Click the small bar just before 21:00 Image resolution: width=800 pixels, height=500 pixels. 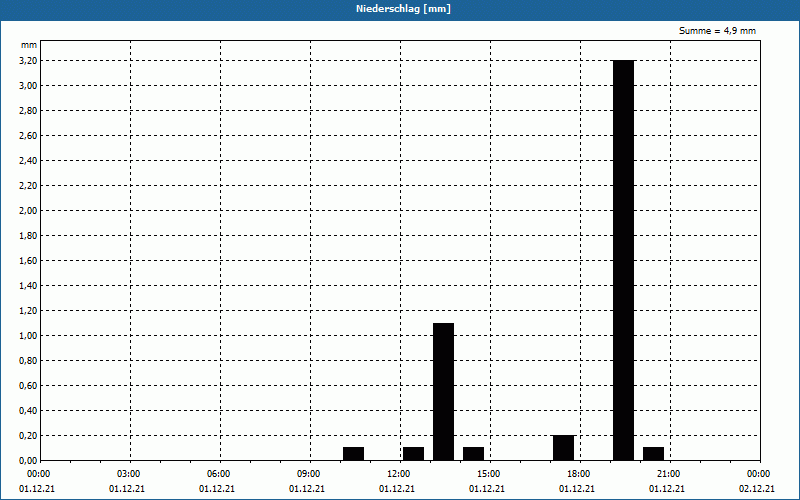(654, 454)
